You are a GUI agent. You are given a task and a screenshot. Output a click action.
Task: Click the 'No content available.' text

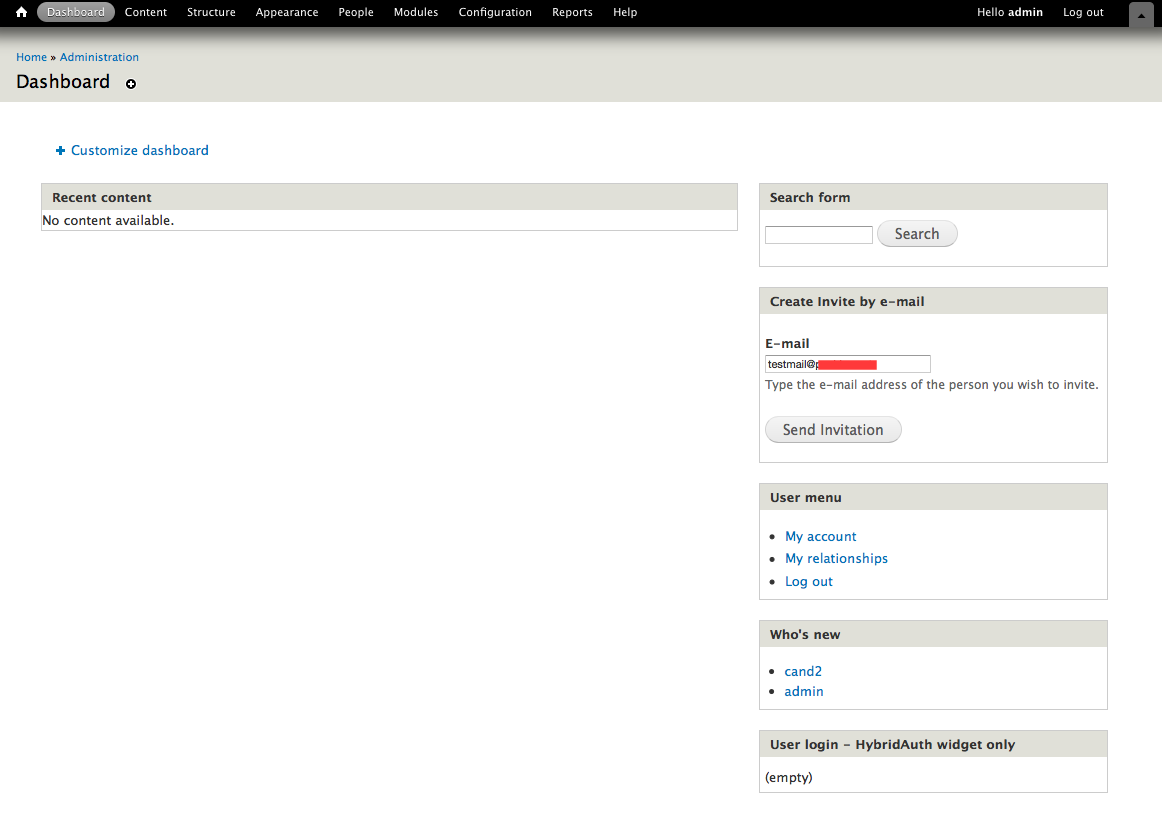[108, 220]
